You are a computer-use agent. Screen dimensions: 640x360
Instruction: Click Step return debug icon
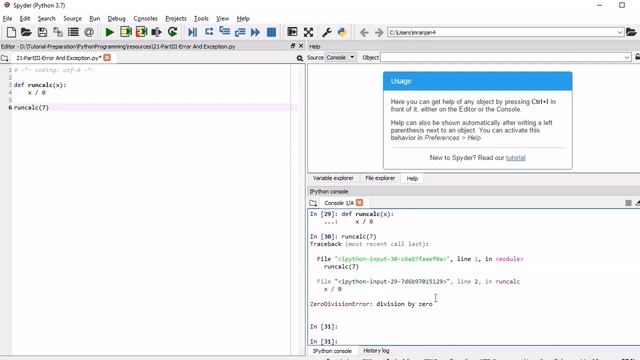pos(240,32)
